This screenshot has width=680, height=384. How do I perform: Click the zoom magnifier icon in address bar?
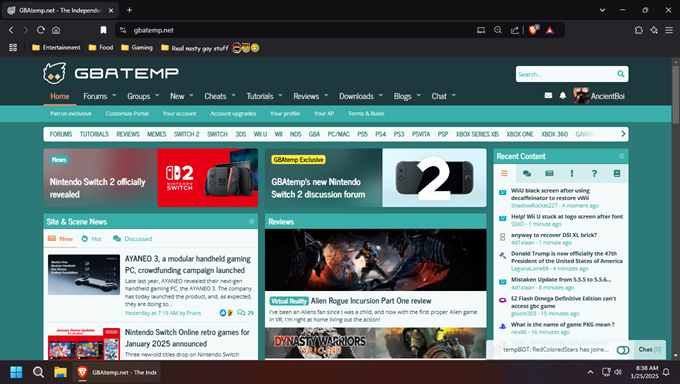[x=498, y=30]
